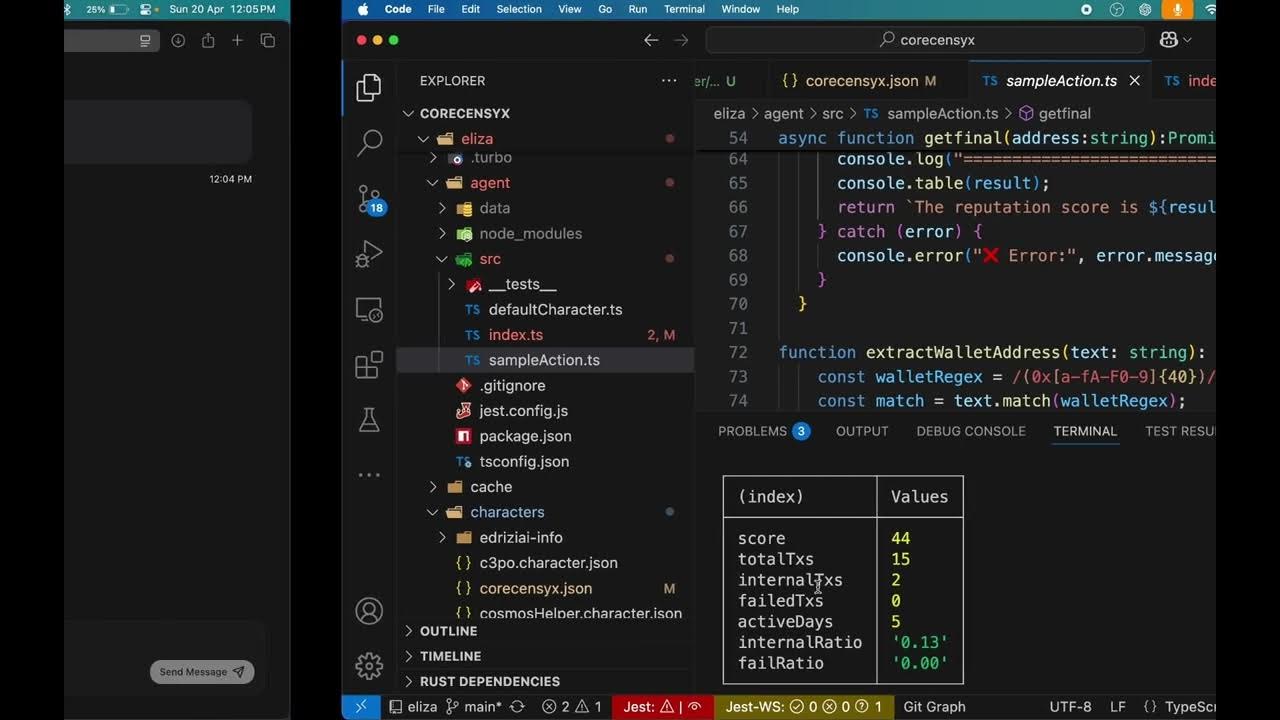The height and width of the screenshot is (720, 1280).
Task: Click the remote connection icon in status bar
Action: 360,706
